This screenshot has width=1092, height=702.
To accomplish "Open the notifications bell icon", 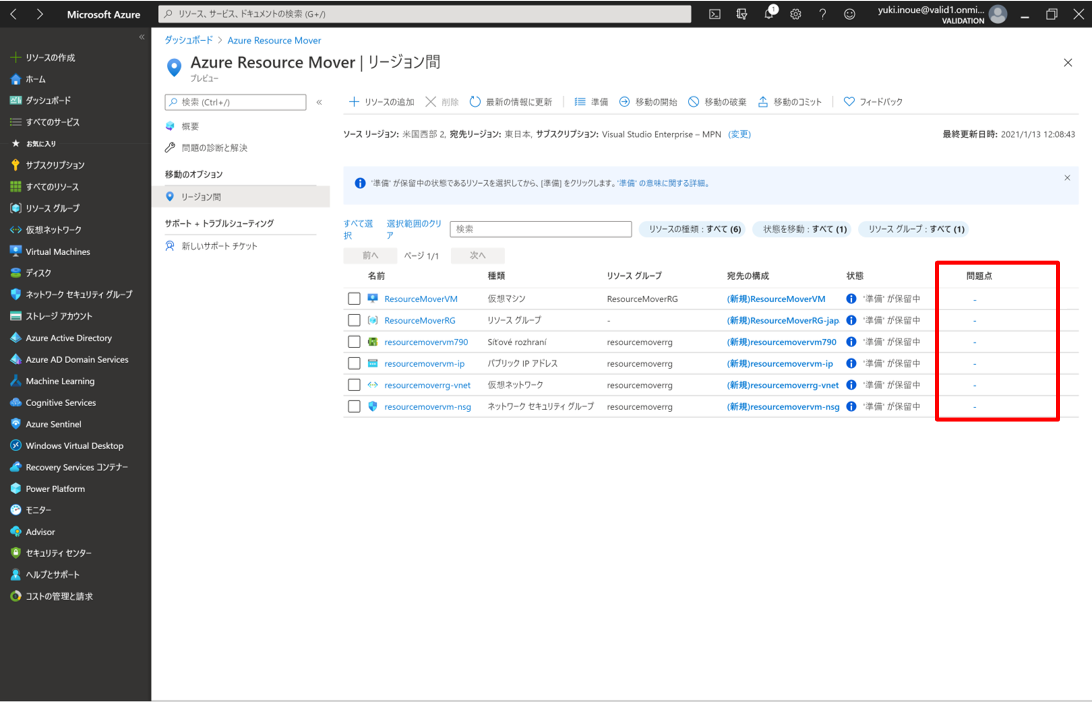I will 770,13.
